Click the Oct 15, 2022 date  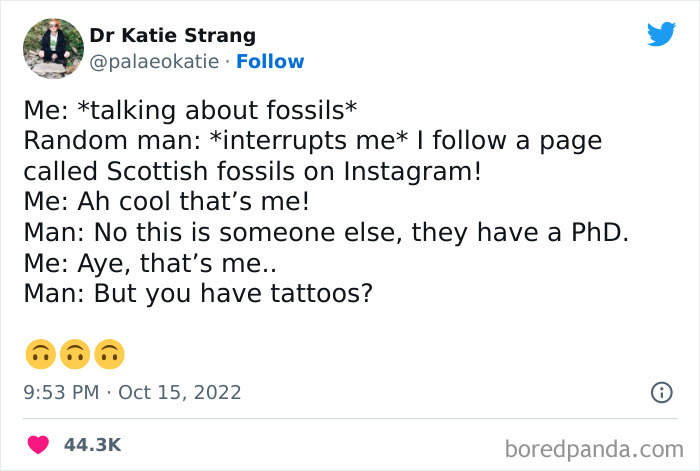pyautogui.click(x=179, y=392)
